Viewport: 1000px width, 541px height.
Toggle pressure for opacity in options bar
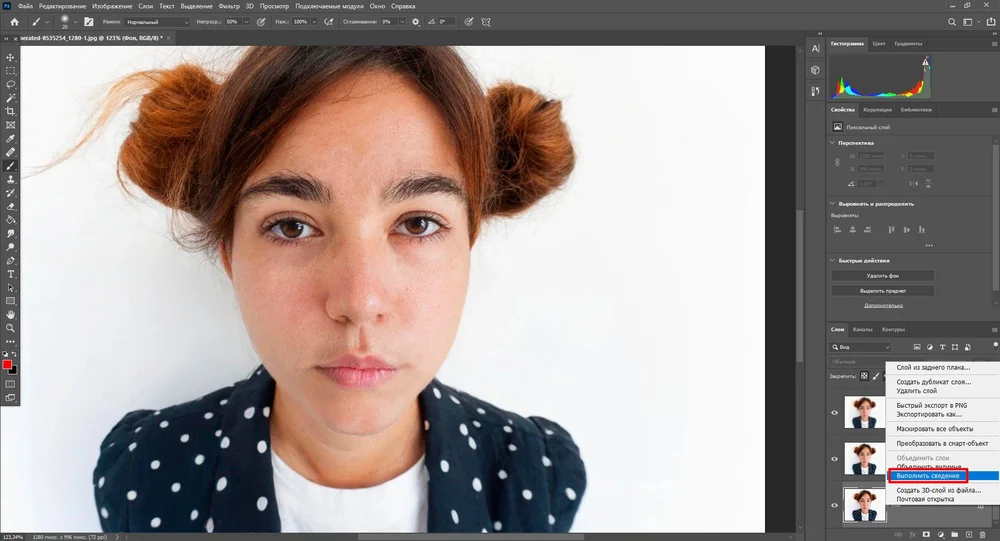(261, 22)
